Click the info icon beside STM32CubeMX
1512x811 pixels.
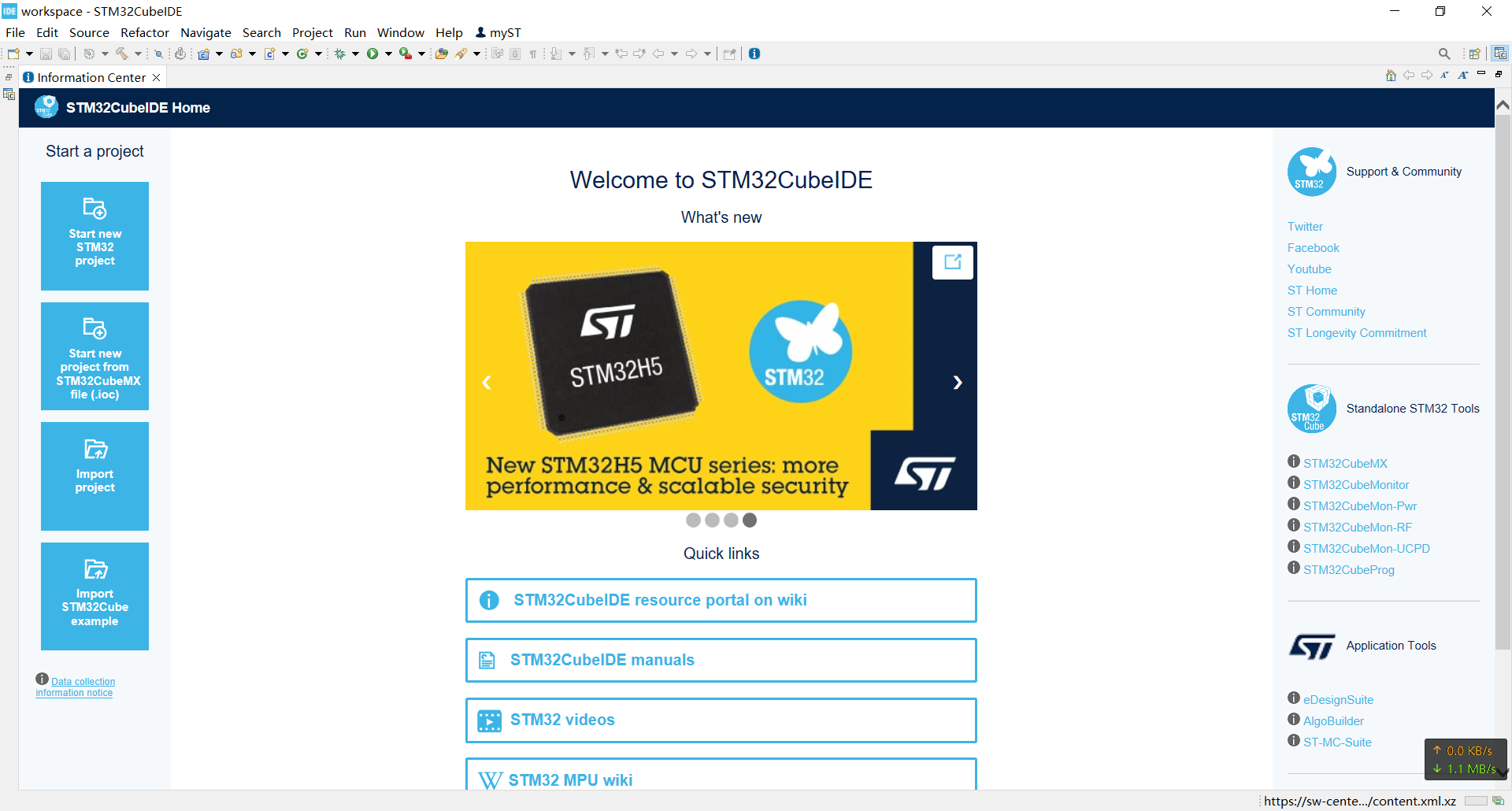tap(1294, 461)
